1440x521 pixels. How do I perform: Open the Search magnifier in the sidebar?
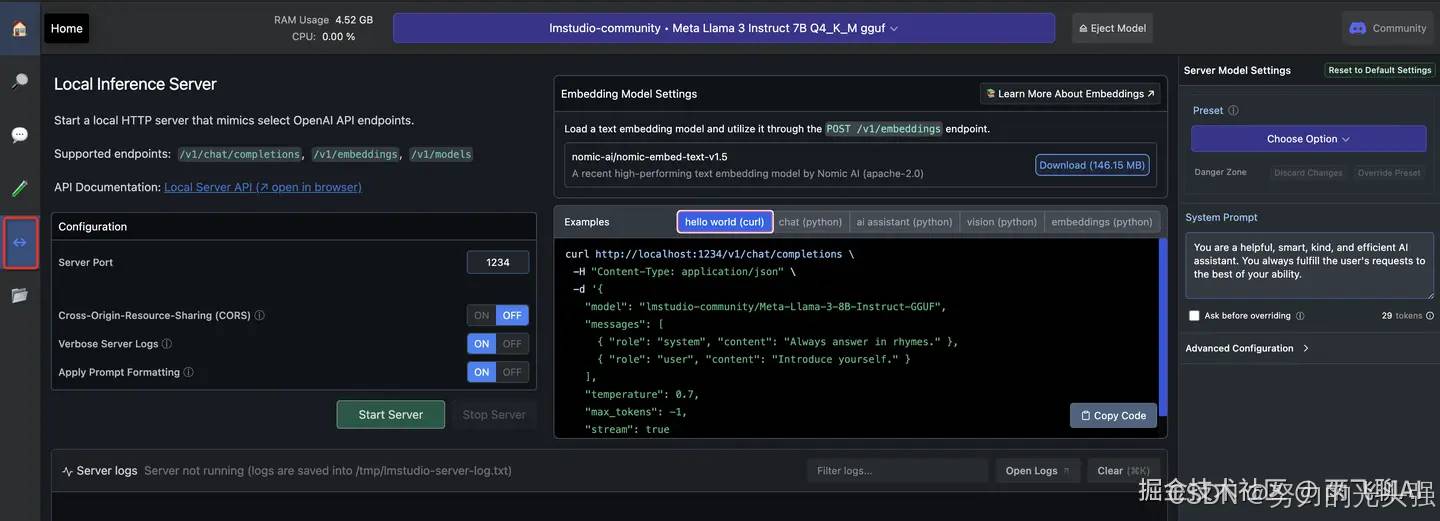pos(19,81)
